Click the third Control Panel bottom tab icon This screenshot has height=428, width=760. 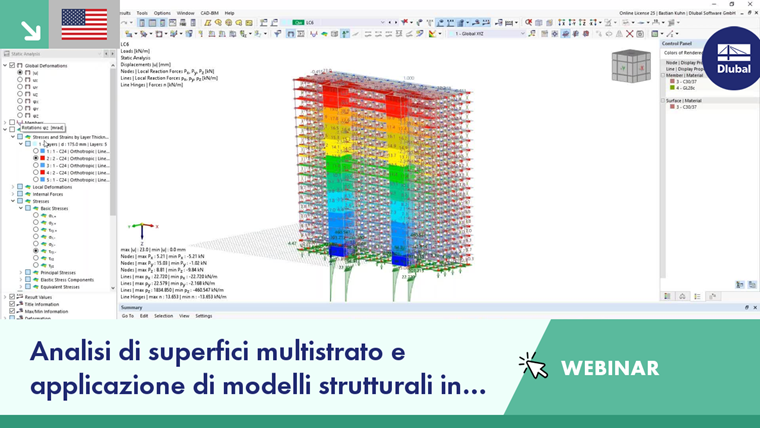coord(697,296)
